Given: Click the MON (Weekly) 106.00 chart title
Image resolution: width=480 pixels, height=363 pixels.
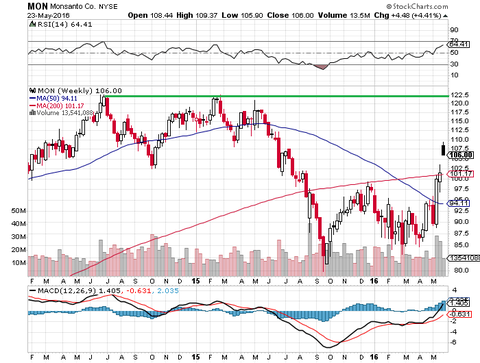Looking at the screenshot, I should 79,91.
